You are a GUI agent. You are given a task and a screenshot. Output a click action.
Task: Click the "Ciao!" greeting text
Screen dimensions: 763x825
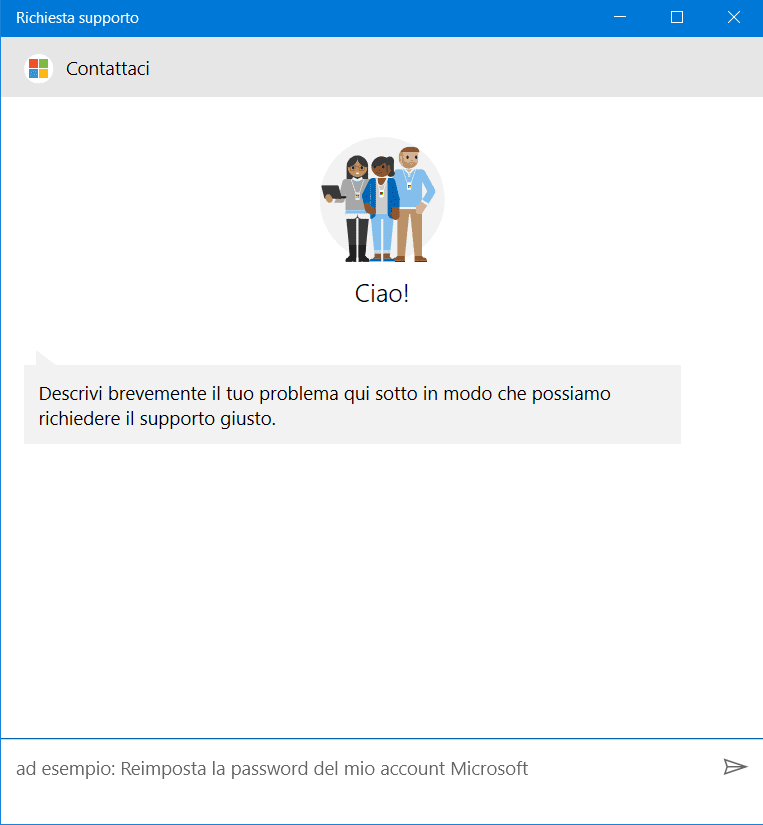[x=382, y=294]
